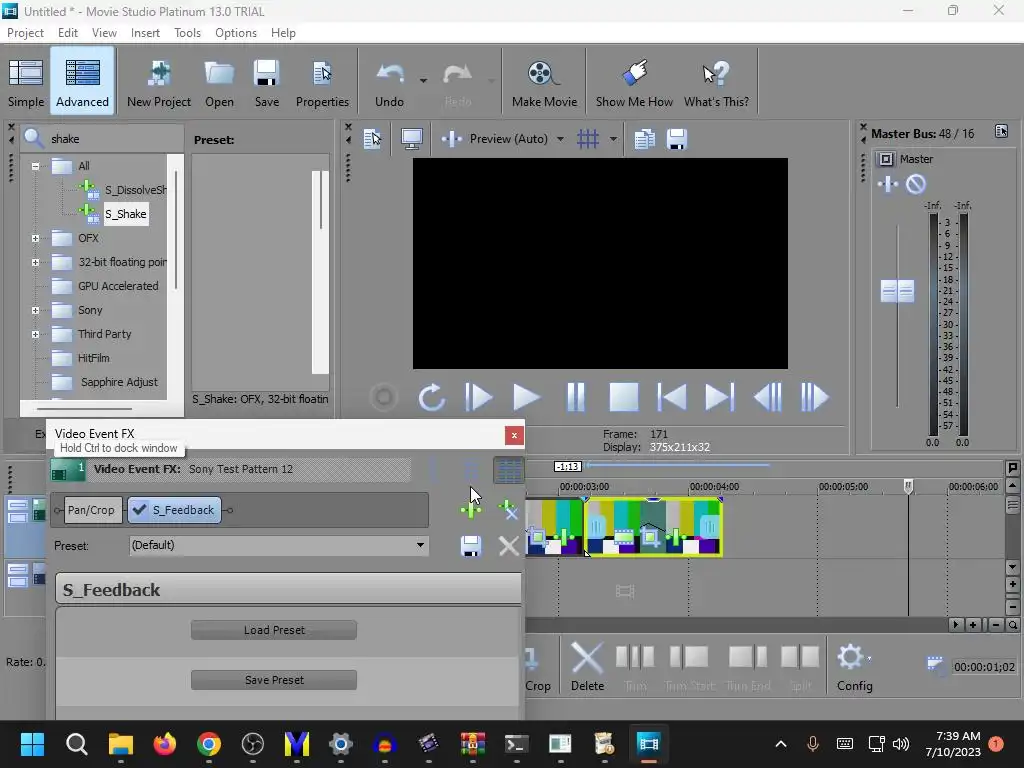Select the HitFilm folder
1024x768 pixels.
(x=93, y=358)
